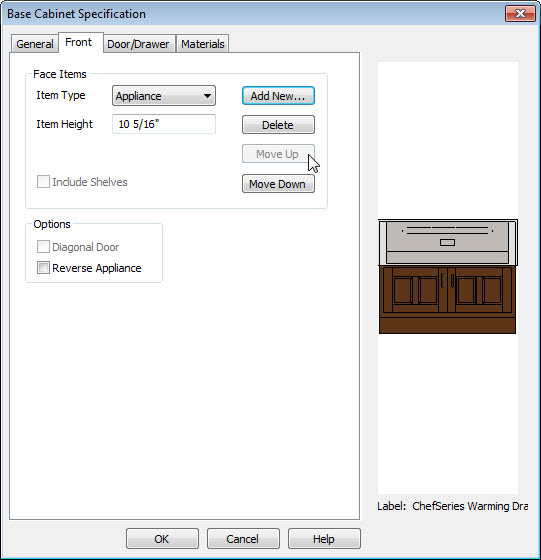Open Help for this dialog
541x560 pixels.
(324, 539)
